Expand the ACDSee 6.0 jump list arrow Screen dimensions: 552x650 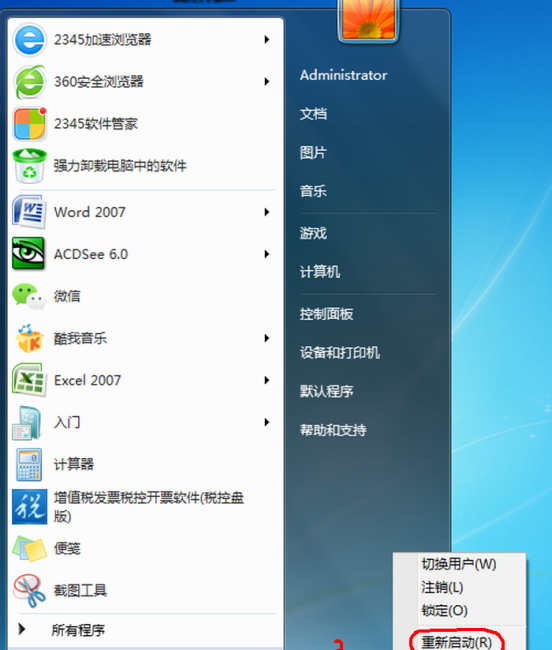tap(267, 254)
